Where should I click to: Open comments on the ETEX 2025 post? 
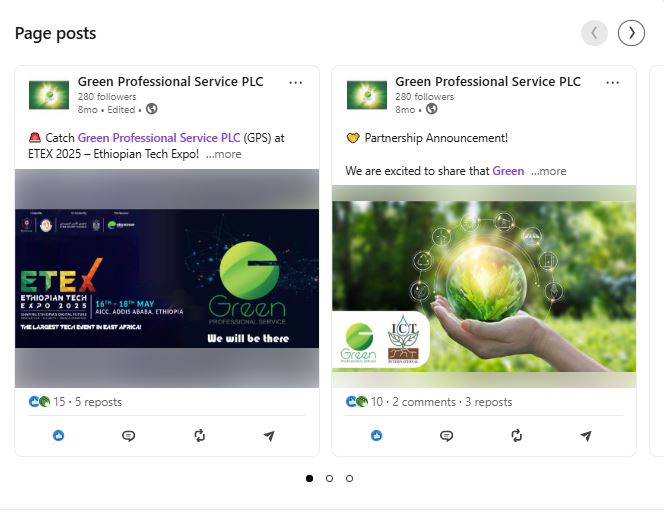pyautogui.click(x=128, y=436)
